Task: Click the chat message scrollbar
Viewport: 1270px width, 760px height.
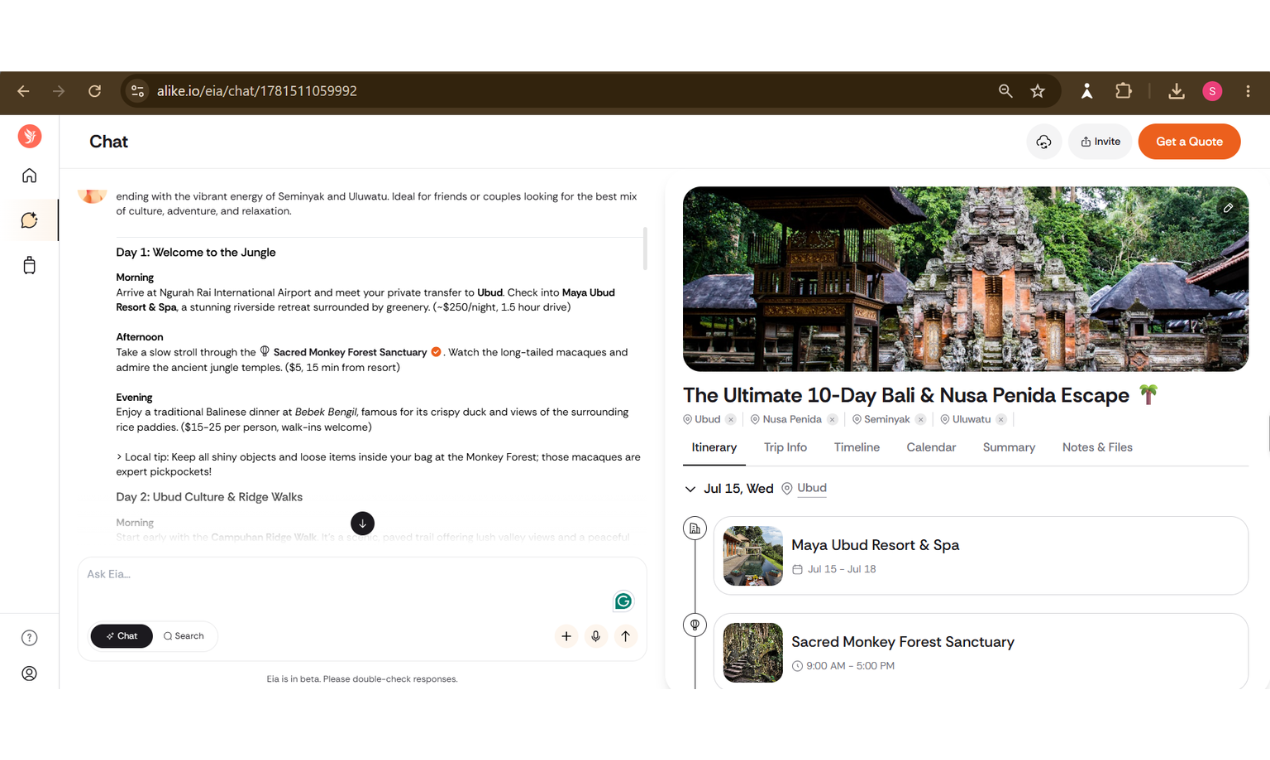Action: (x=645, y=248)
